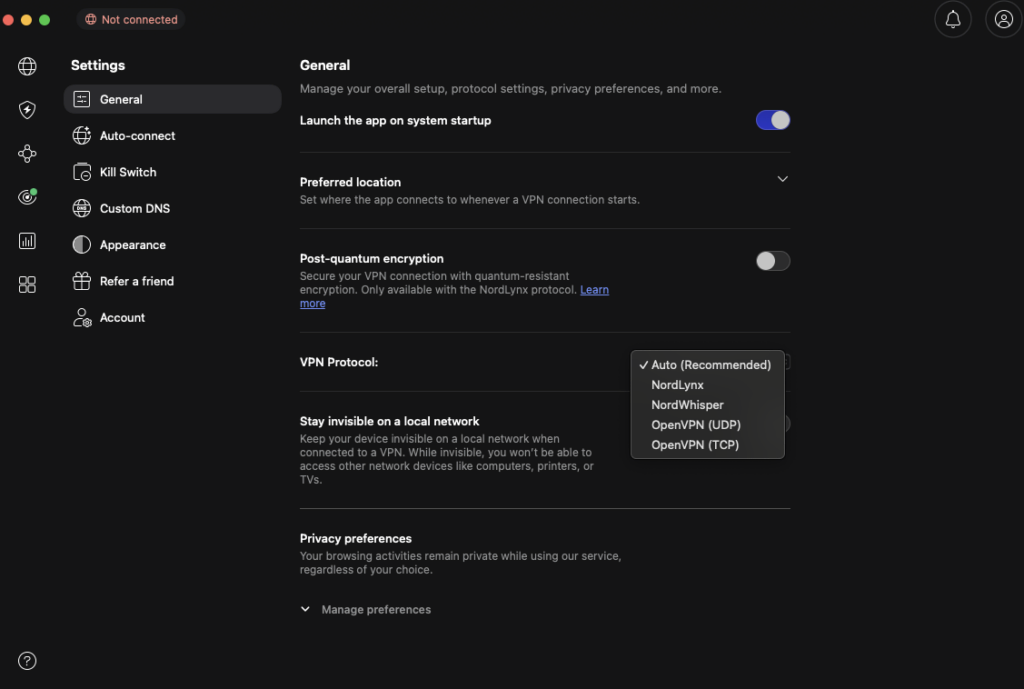Image resolution: width=1024 pixels, height=689 pixels.
Task: Disable Launch the app on system startup
Action: tap(773, 120)
